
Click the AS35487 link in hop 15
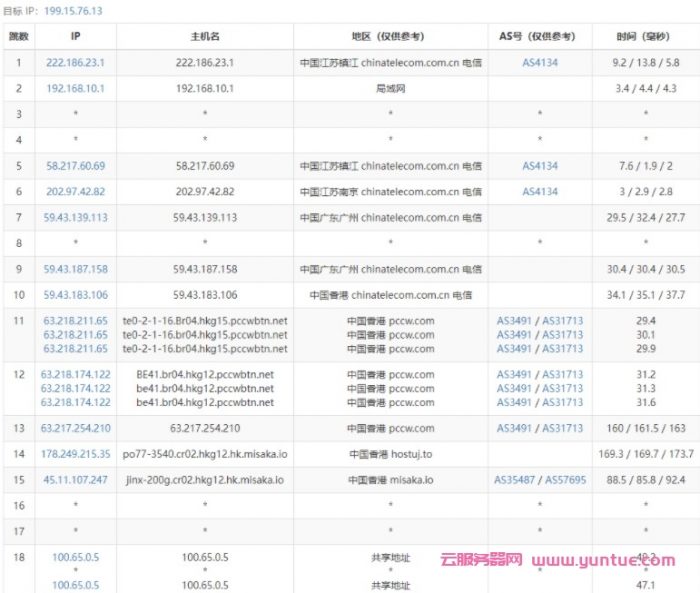pyautogui.click(x=515, y=480)
